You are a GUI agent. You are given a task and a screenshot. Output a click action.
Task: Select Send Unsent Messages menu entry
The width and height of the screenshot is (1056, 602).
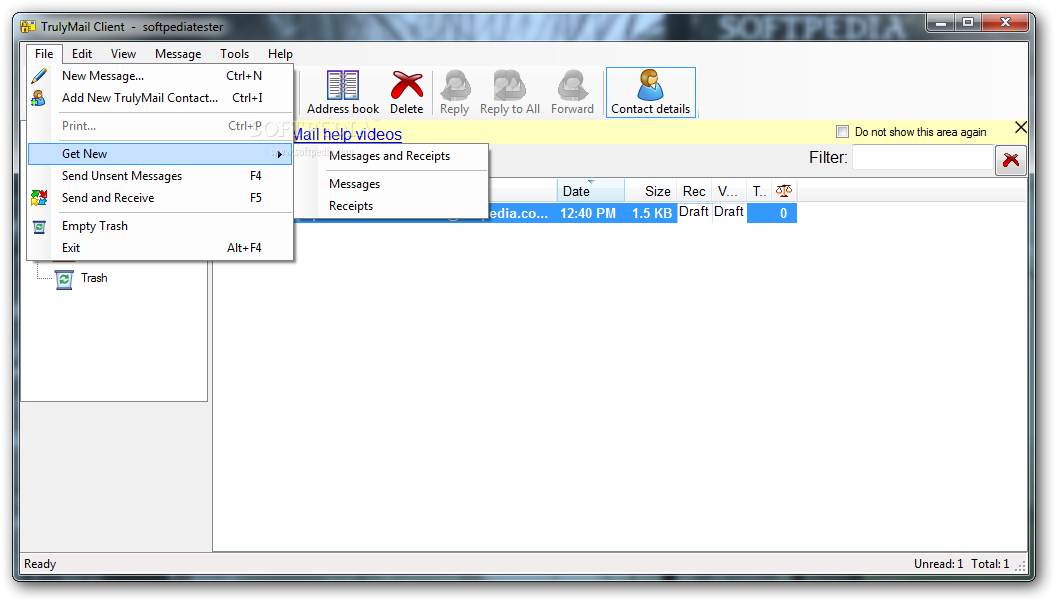(161, 176)
